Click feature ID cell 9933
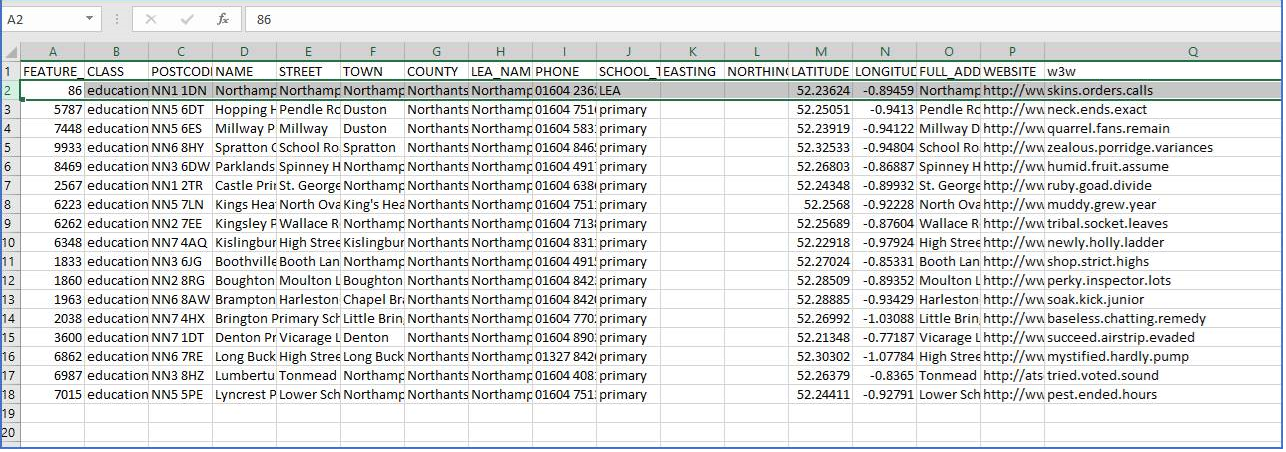 (x=53, y=147)
